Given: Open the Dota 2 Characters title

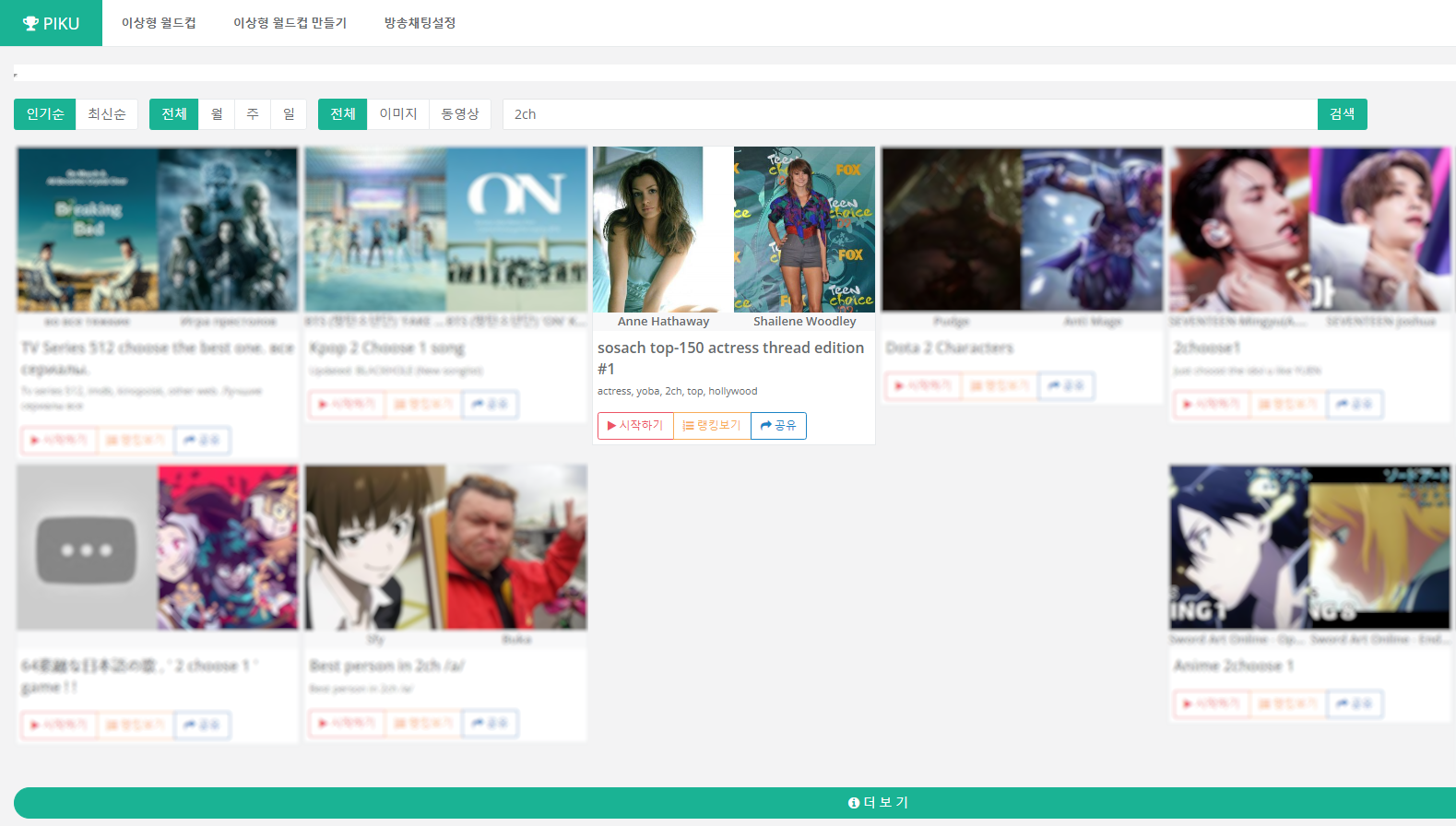Looking at the screenshot, I should (950, 348).
